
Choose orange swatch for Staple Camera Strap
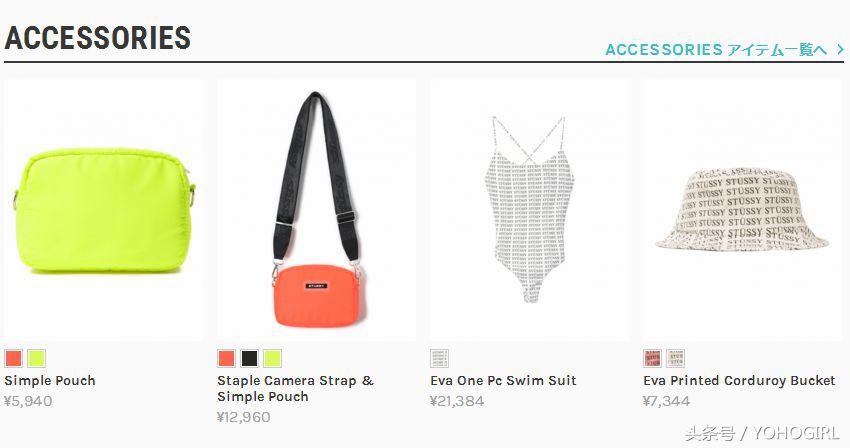click(x=227, y=358)
